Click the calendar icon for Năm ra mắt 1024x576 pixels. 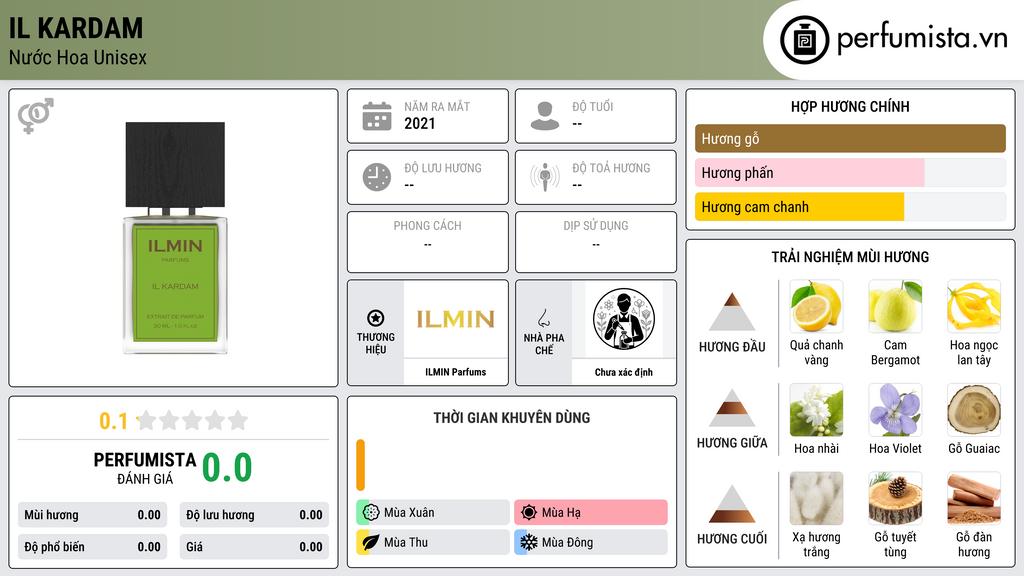pos(377,116)
